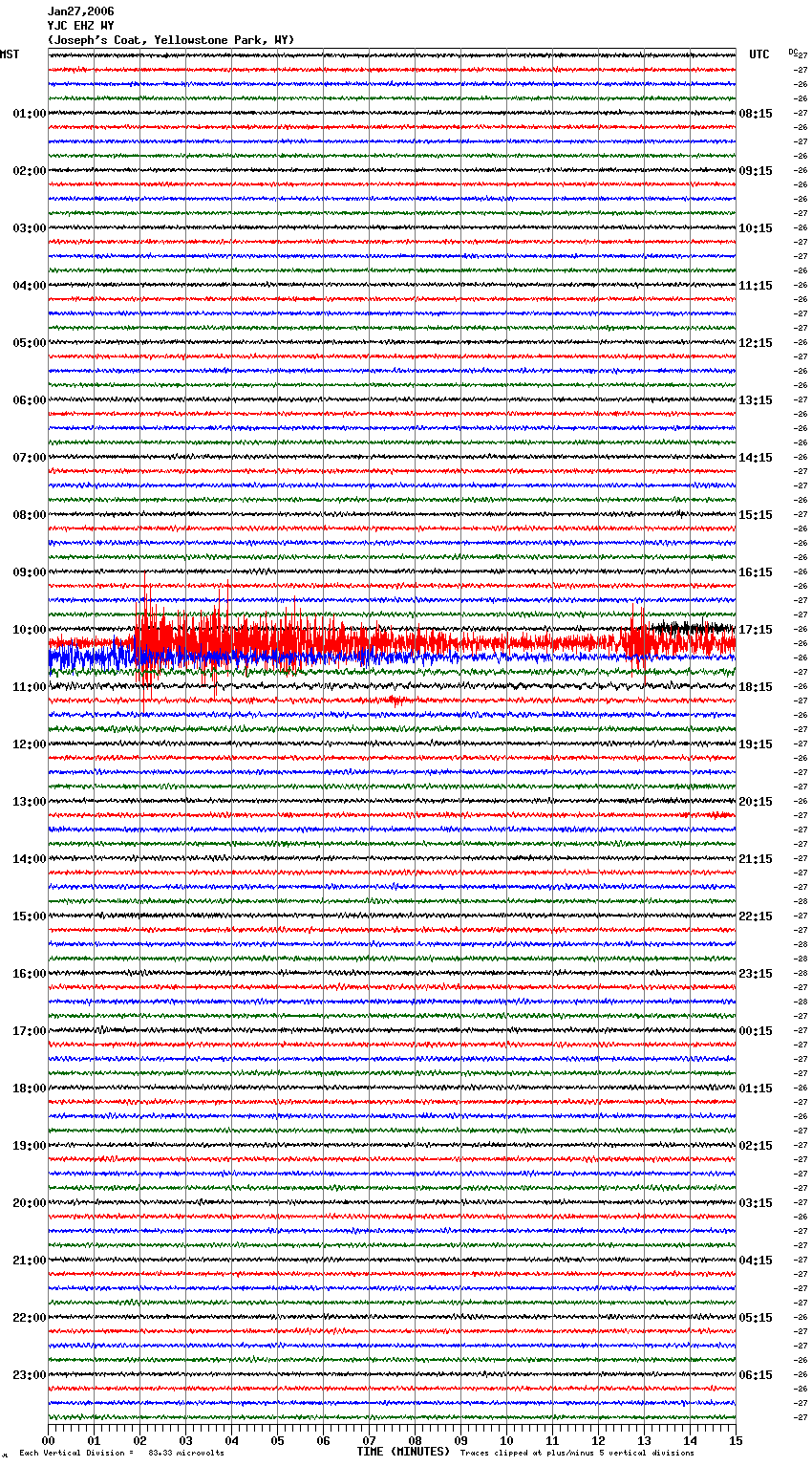Select MST hour label "21:00"
Image resolution: width=812 pixels, height=1466 pixels.
30,1261
